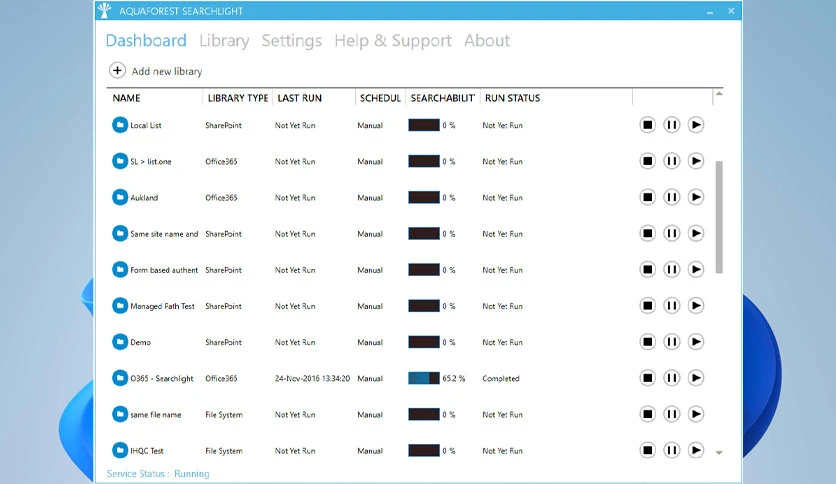Open the About tab
The width and height of the screenshot is (836, 484).
[x=487, y=41]
